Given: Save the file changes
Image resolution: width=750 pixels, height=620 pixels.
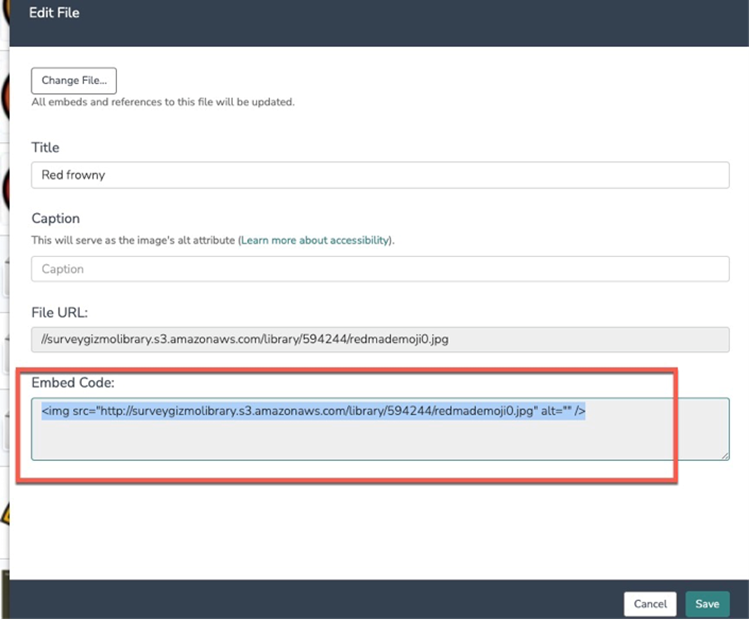Looking at the screenshot, I should coord(707,604).
